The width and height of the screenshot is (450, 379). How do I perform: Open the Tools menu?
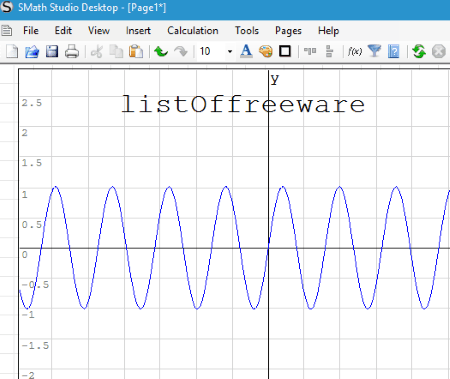[x=247, y=31]
